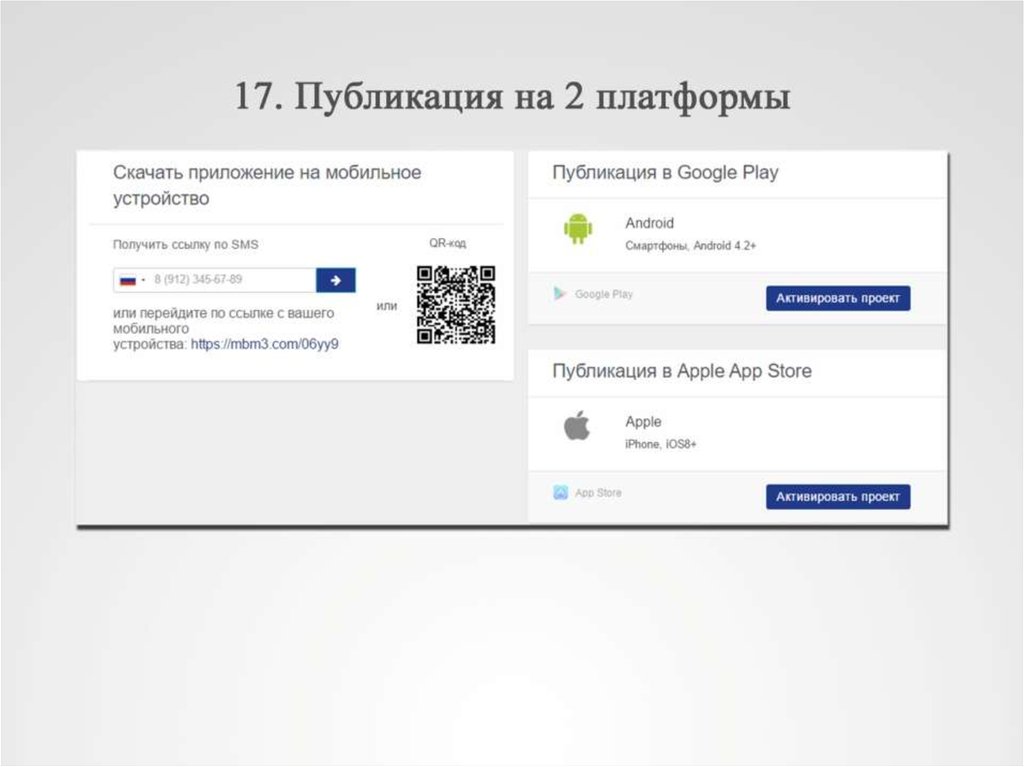Click the green Android robot icon

click(578, 229)
